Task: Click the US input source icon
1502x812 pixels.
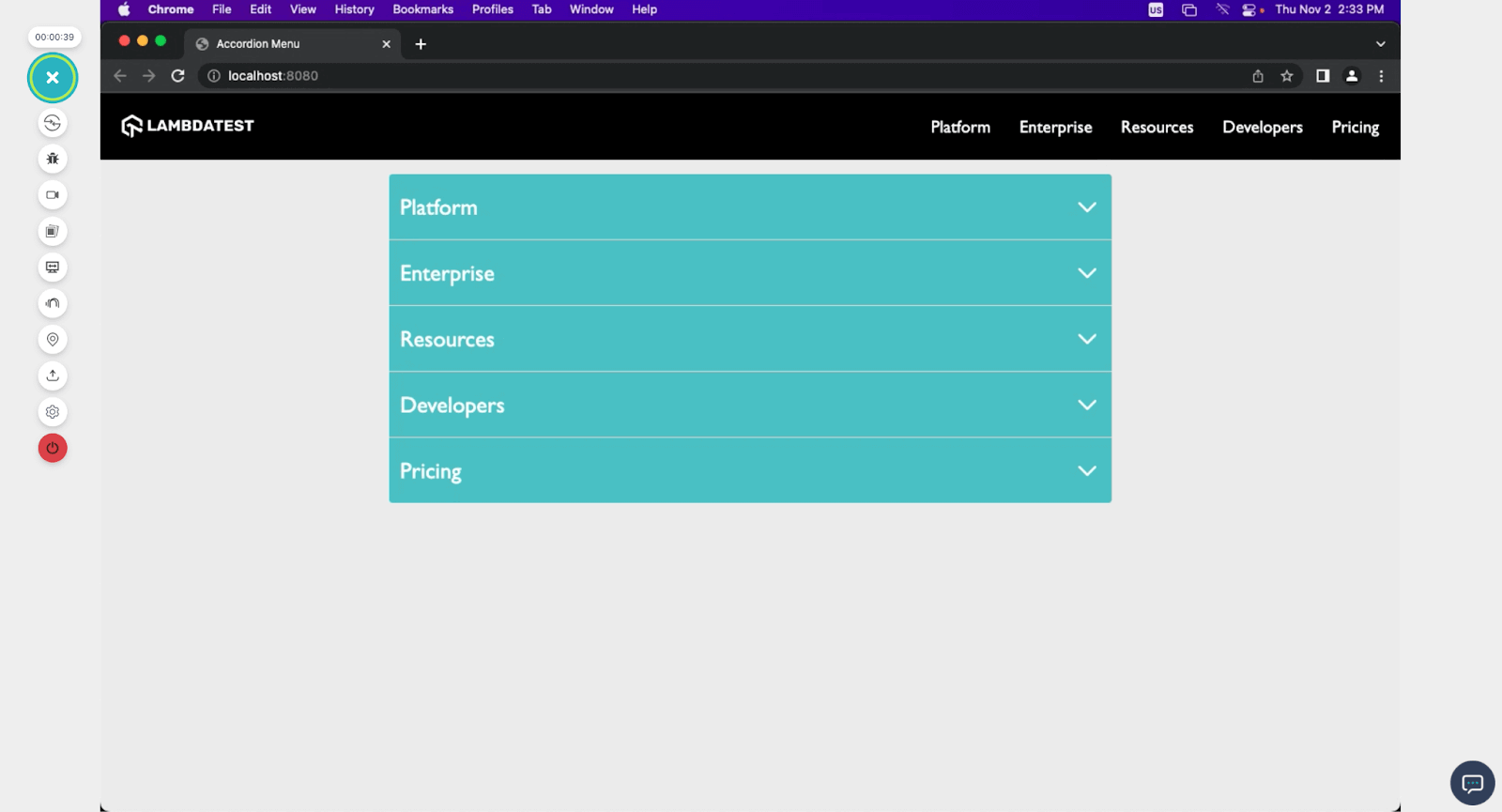Action: 1156,9
